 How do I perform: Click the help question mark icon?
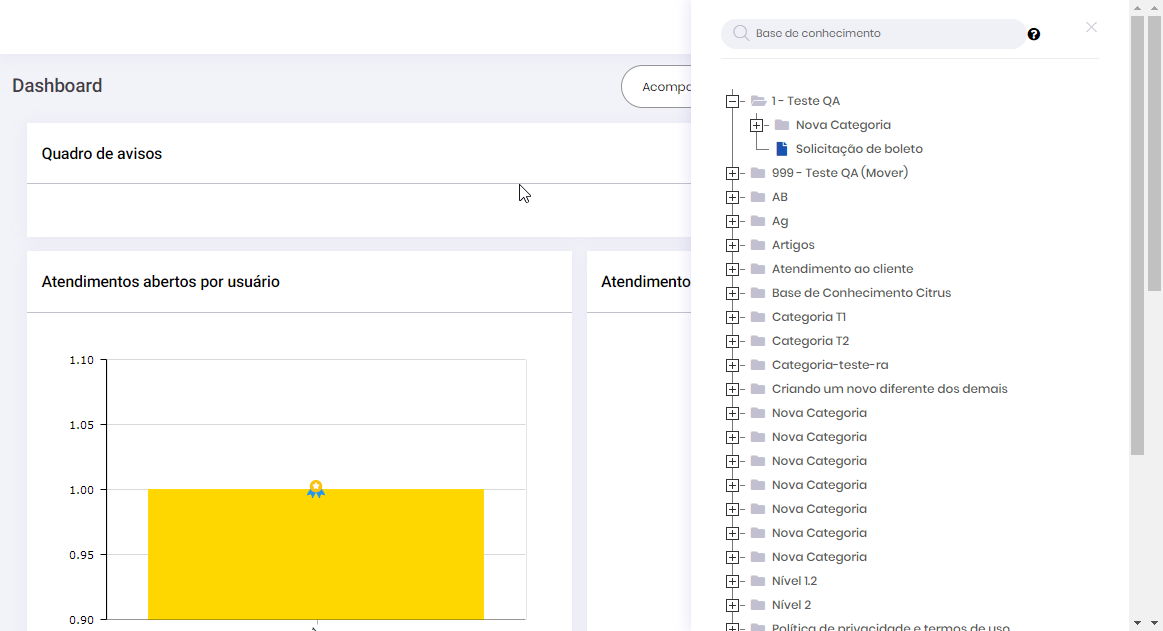[1034, 34]
